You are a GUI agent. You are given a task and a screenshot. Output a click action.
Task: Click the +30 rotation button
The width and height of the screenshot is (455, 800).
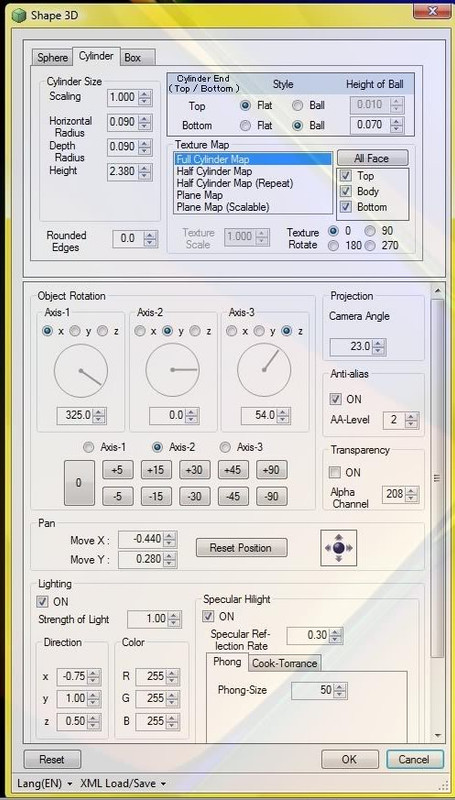[194, 470]
